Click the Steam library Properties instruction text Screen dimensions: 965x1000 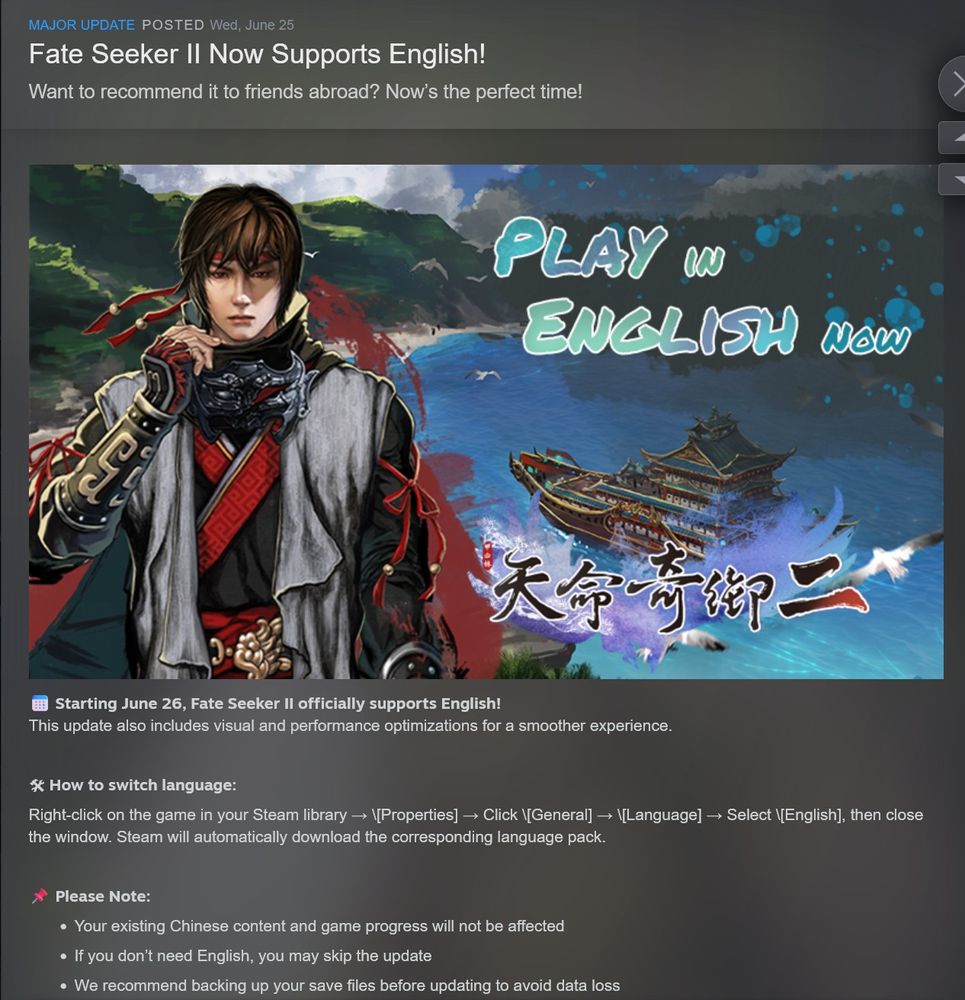coord(476,826)
